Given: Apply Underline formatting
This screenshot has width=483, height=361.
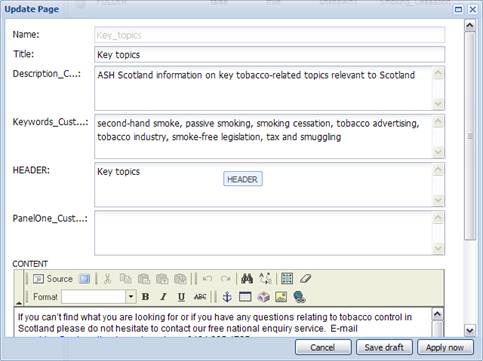Looking at the screenshot, I should pyautogui.click(x=181, y=297).
